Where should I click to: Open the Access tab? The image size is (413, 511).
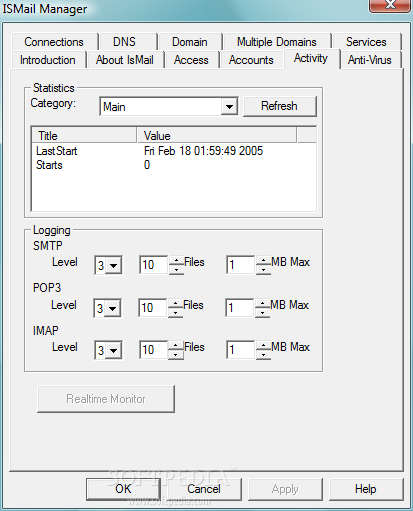(x=192, y=60)
